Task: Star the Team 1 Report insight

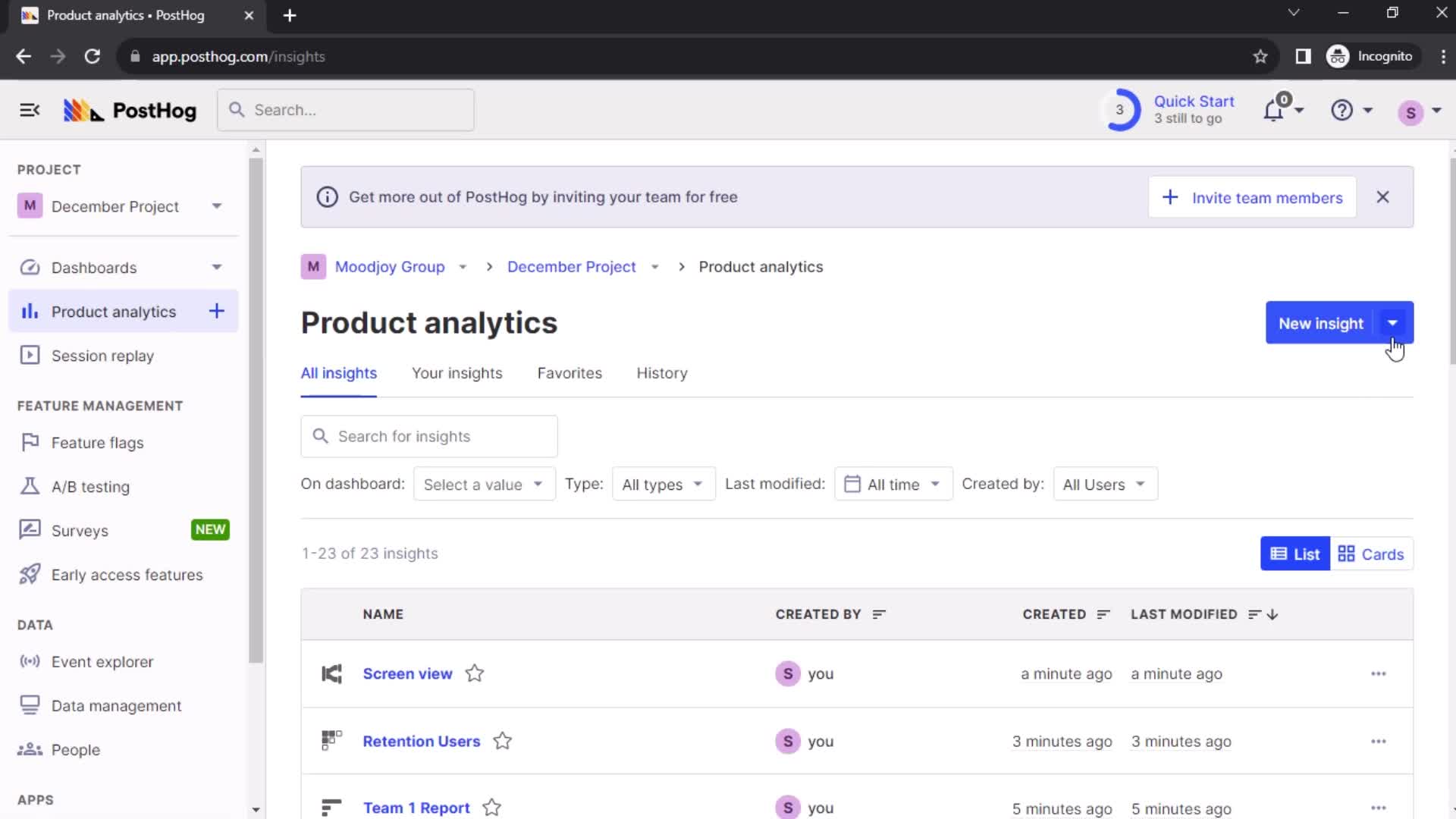Action: pos(492,808)
